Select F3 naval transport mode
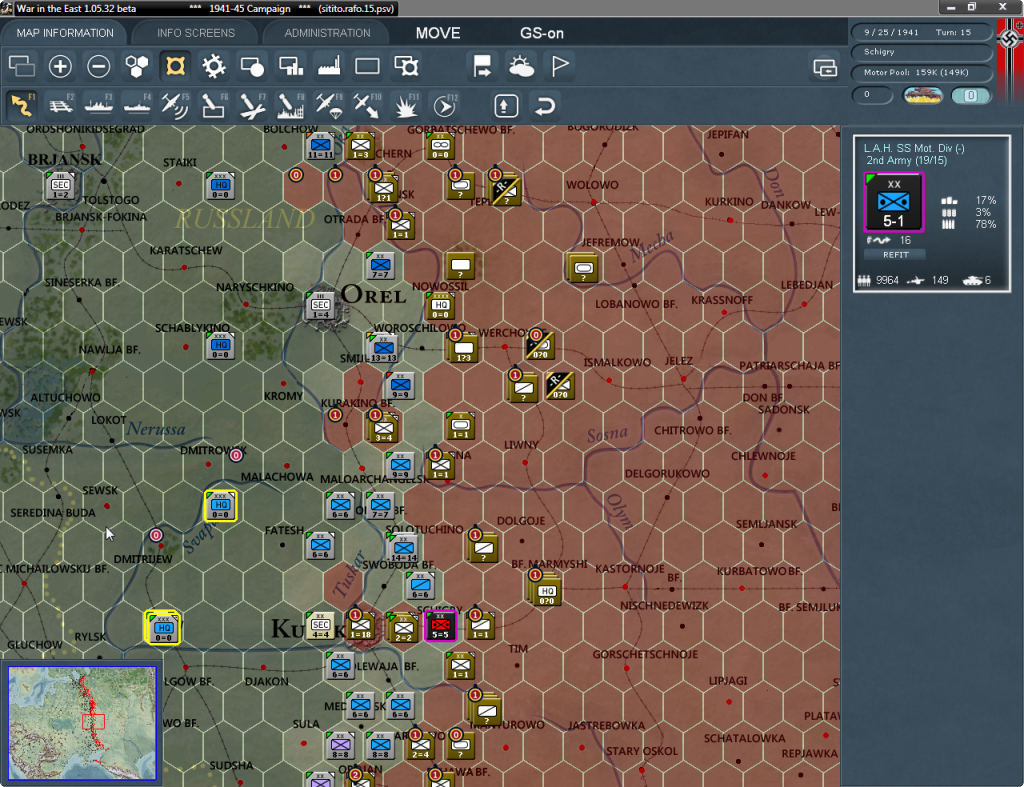1024x787 pixels. pos(99,106)
